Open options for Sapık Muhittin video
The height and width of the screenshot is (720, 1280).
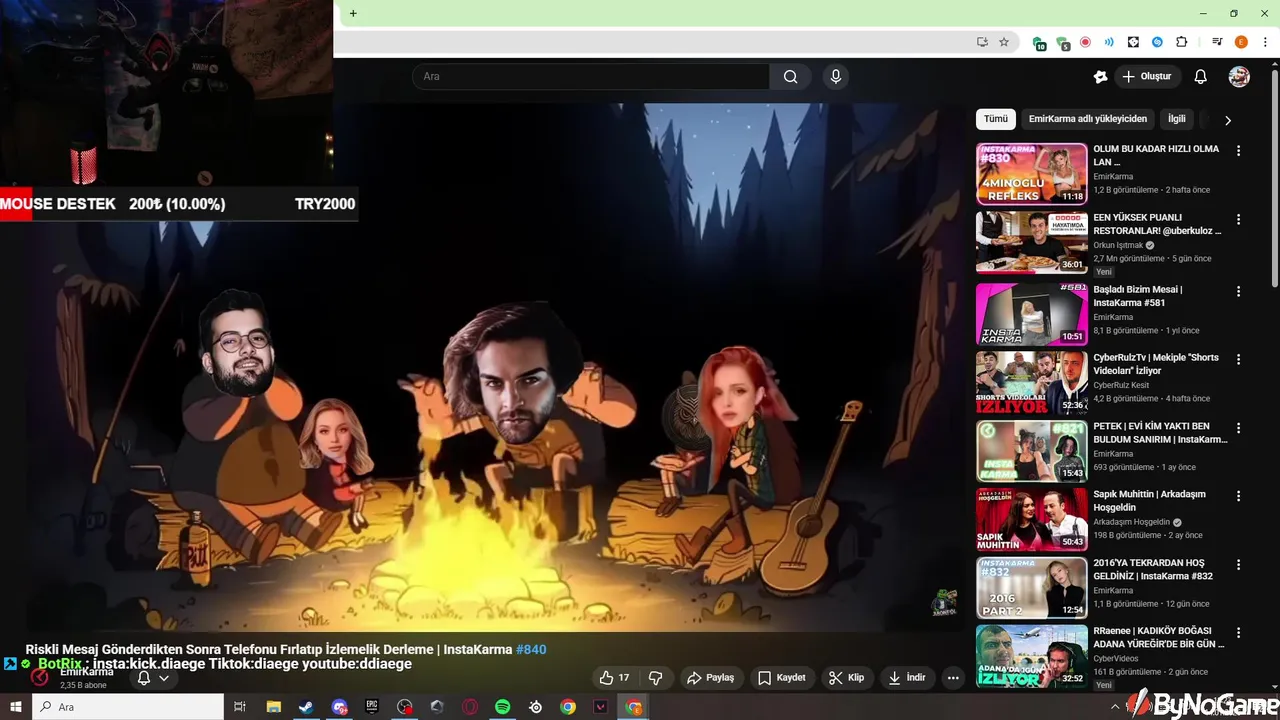tap(1238, 495)
